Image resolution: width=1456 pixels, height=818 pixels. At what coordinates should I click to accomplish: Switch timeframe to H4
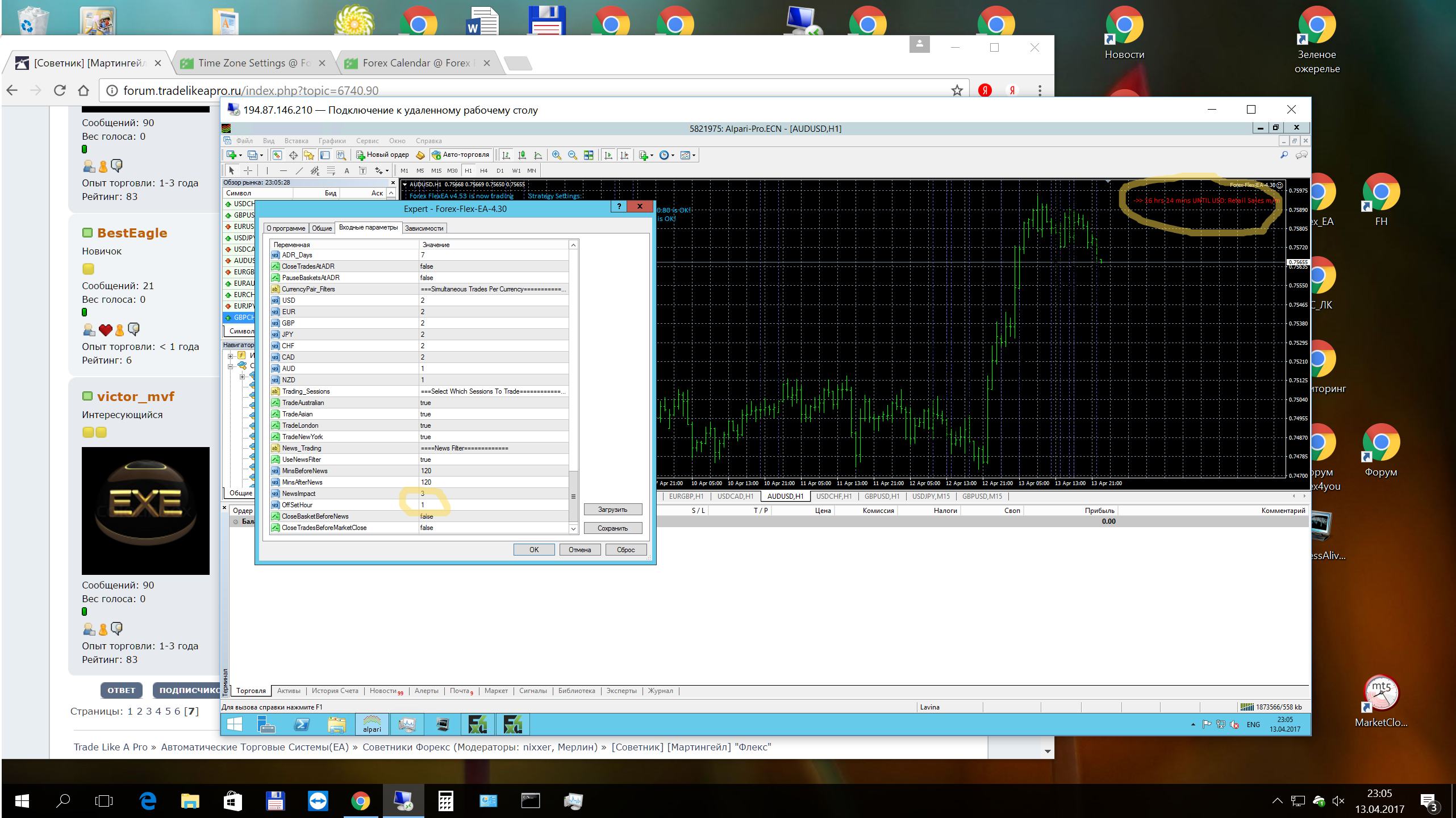(484, 170)
